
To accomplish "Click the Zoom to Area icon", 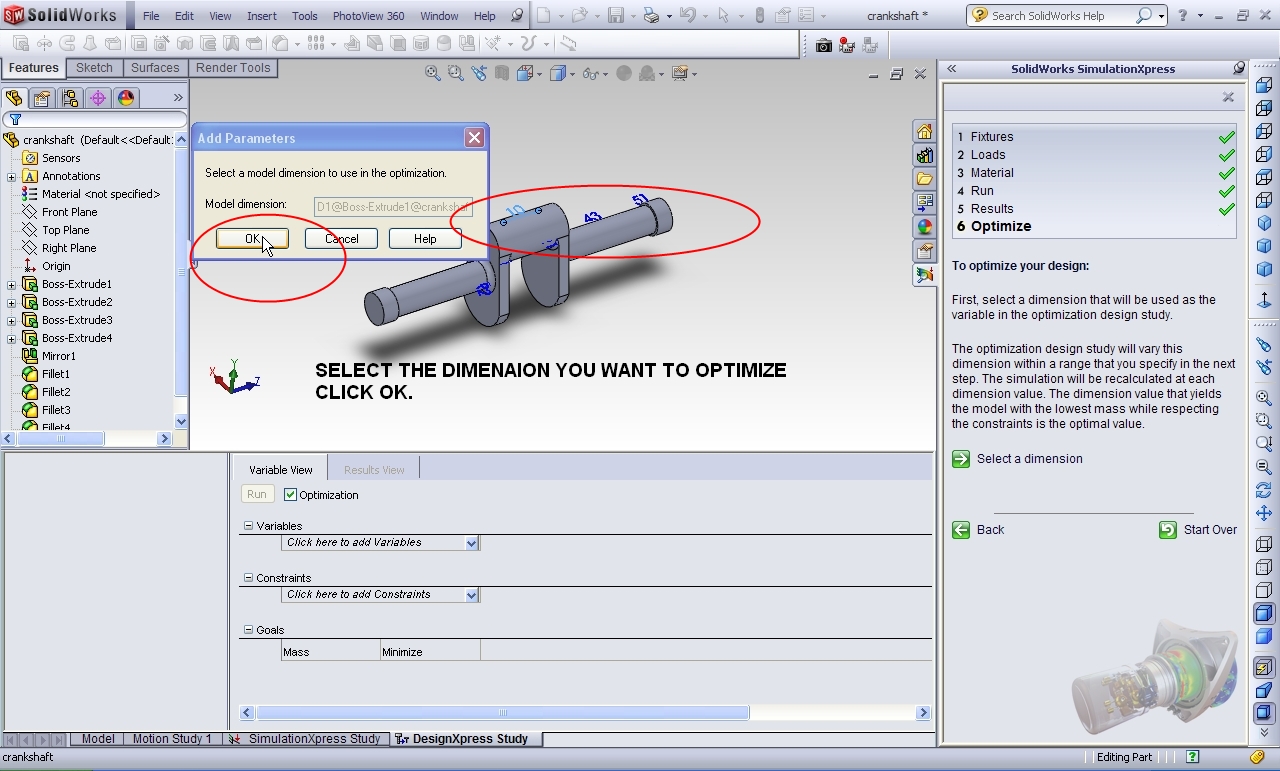I will coord(456,73).
